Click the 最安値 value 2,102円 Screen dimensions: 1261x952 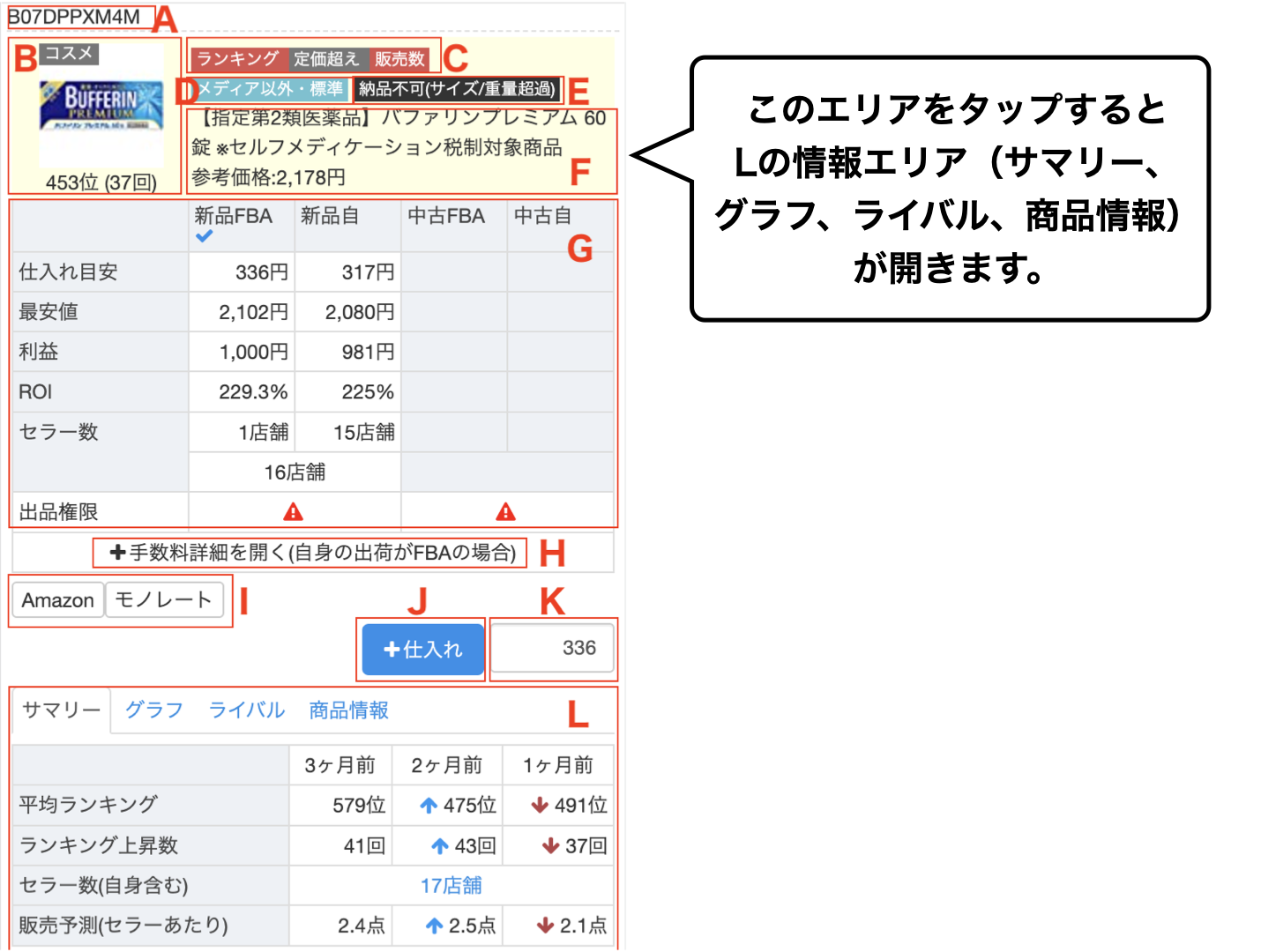(x=253, y=312)
